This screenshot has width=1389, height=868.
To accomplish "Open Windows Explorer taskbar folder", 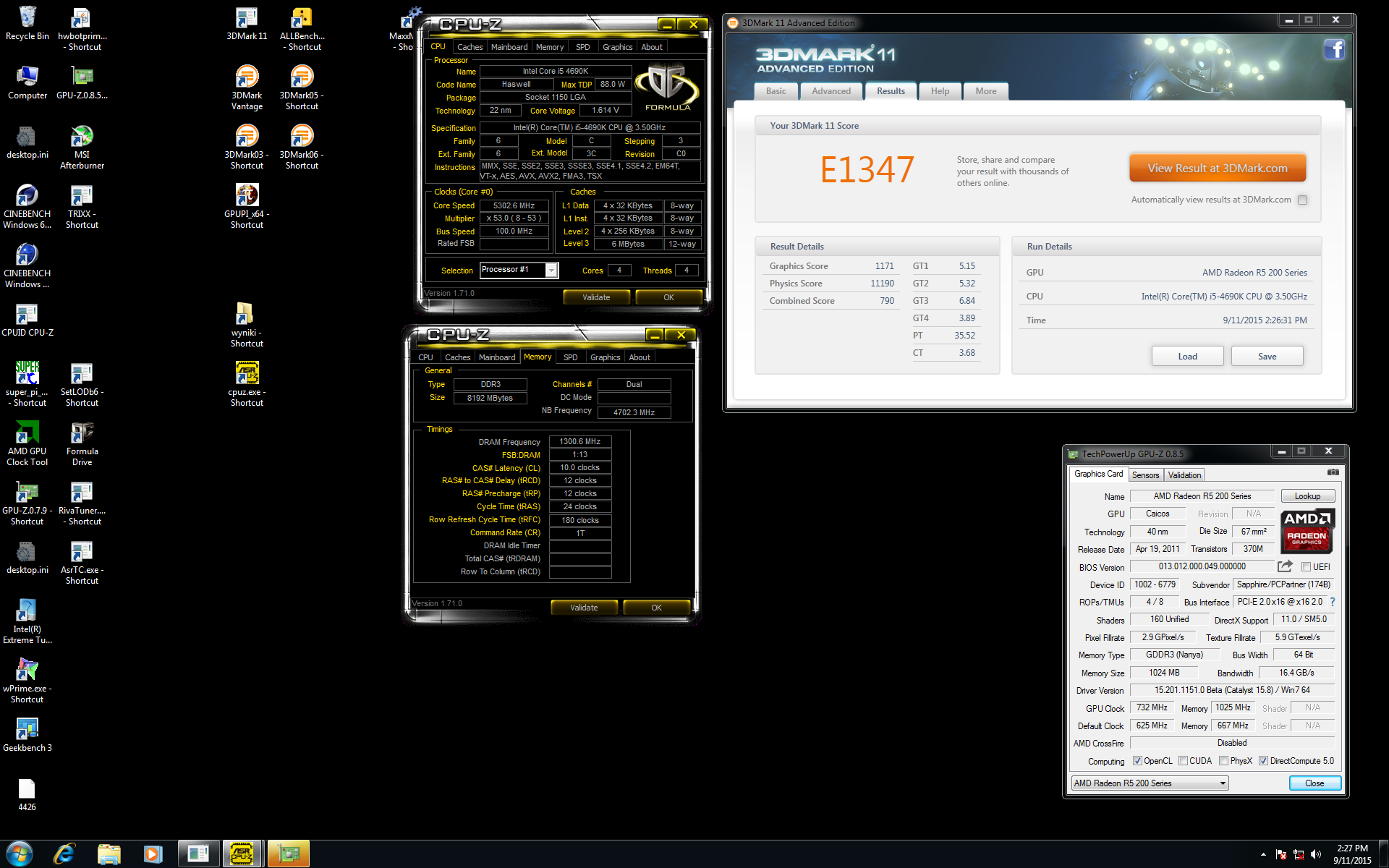I will click(x=109, y=854).
